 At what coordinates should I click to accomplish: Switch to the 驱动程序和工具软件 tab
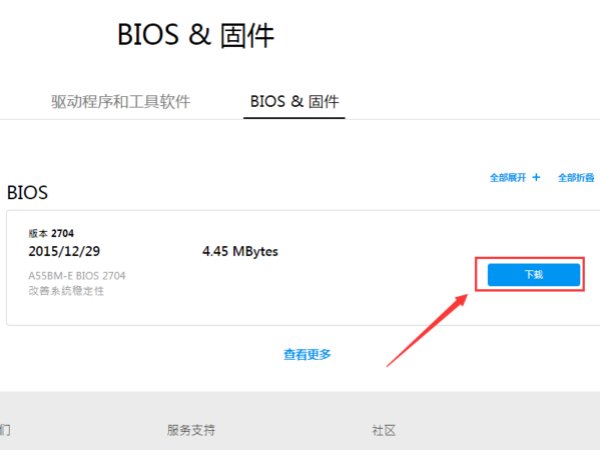[120, 101]
